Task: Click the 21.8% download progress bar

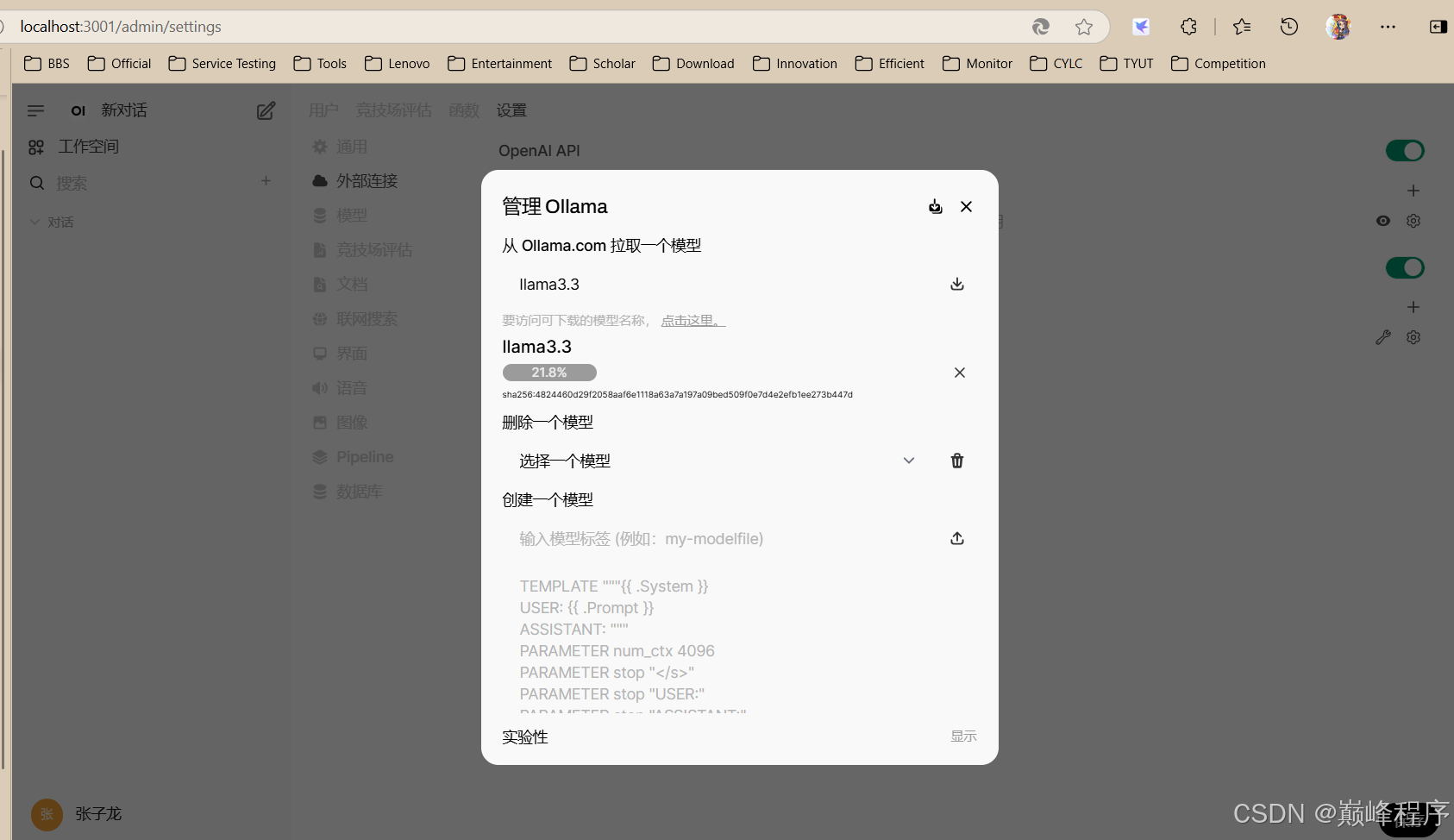Action: pos(549,373)
